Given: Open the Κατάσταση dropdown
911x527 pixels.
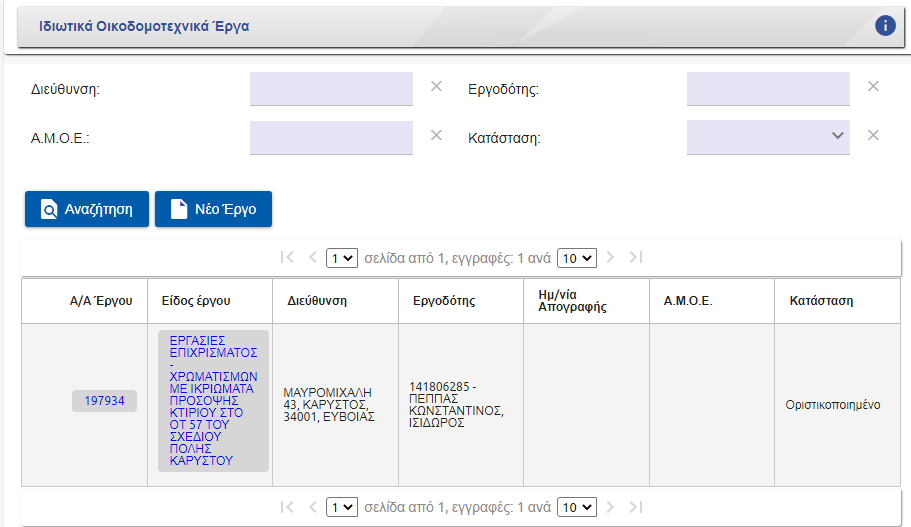Looking at the screenshot, I should tap(768, 137).
